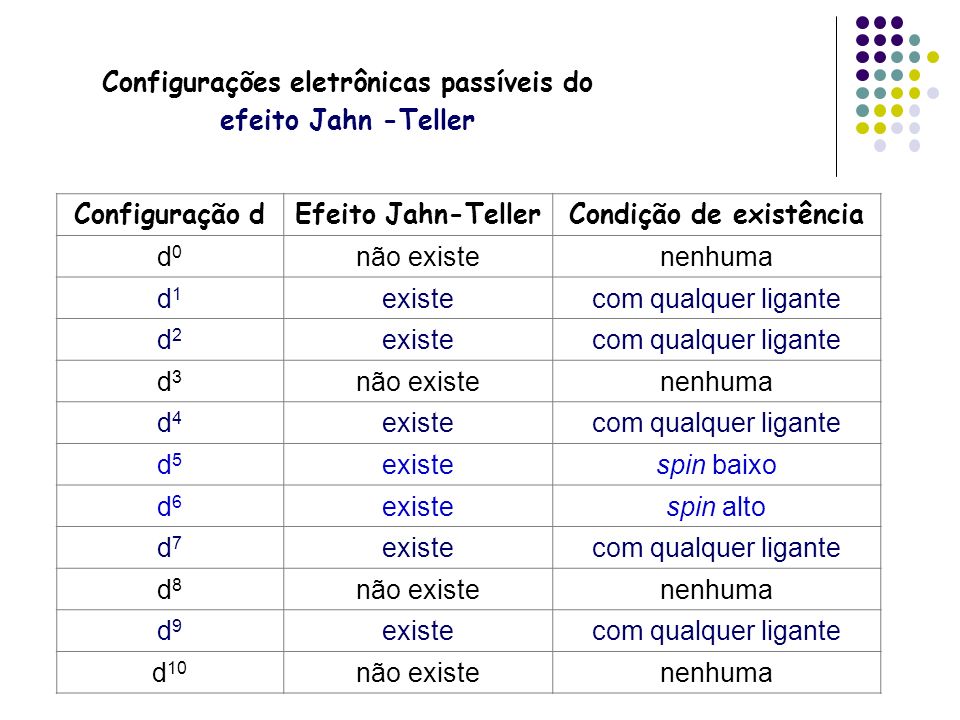Click the 'Condição de existência' column header
The image size is (960, 720).
pyautogui.click(x=716, y=215)
